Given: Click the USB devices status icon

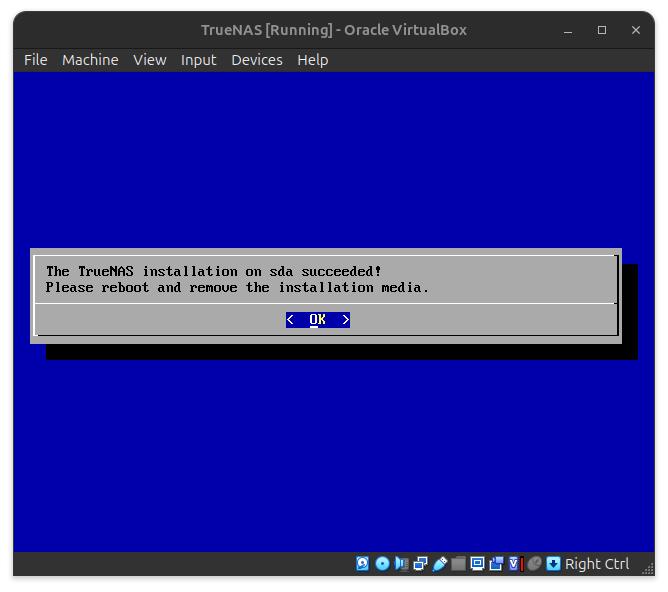Looking at the screenshot, I should (439, 564).
